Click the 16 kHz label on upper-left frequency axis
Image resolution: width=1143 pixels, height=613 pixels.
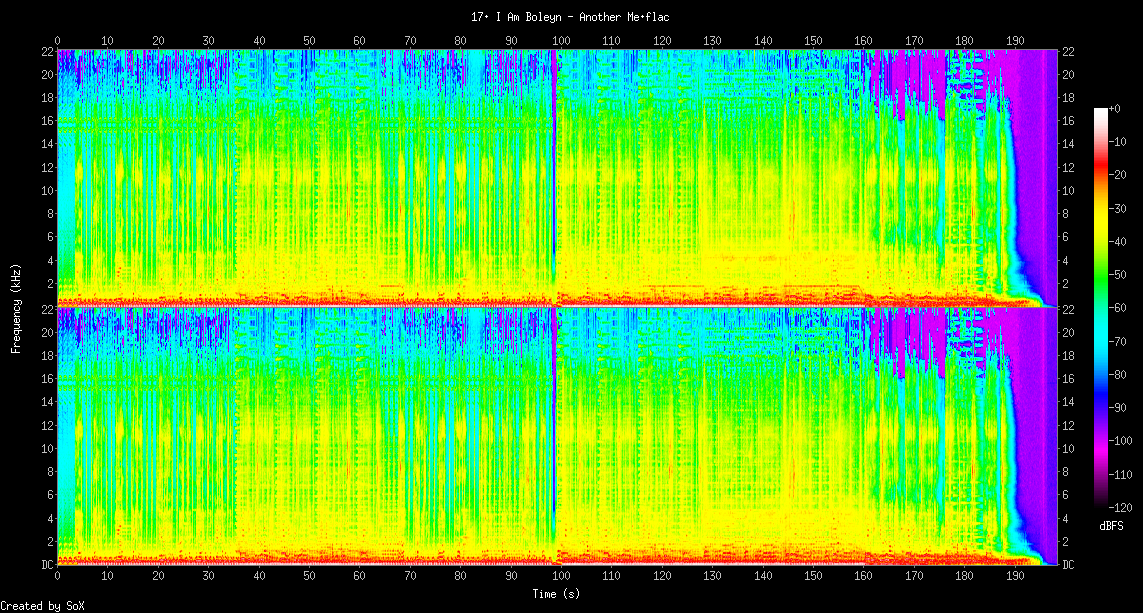click(x=46, y=121)
